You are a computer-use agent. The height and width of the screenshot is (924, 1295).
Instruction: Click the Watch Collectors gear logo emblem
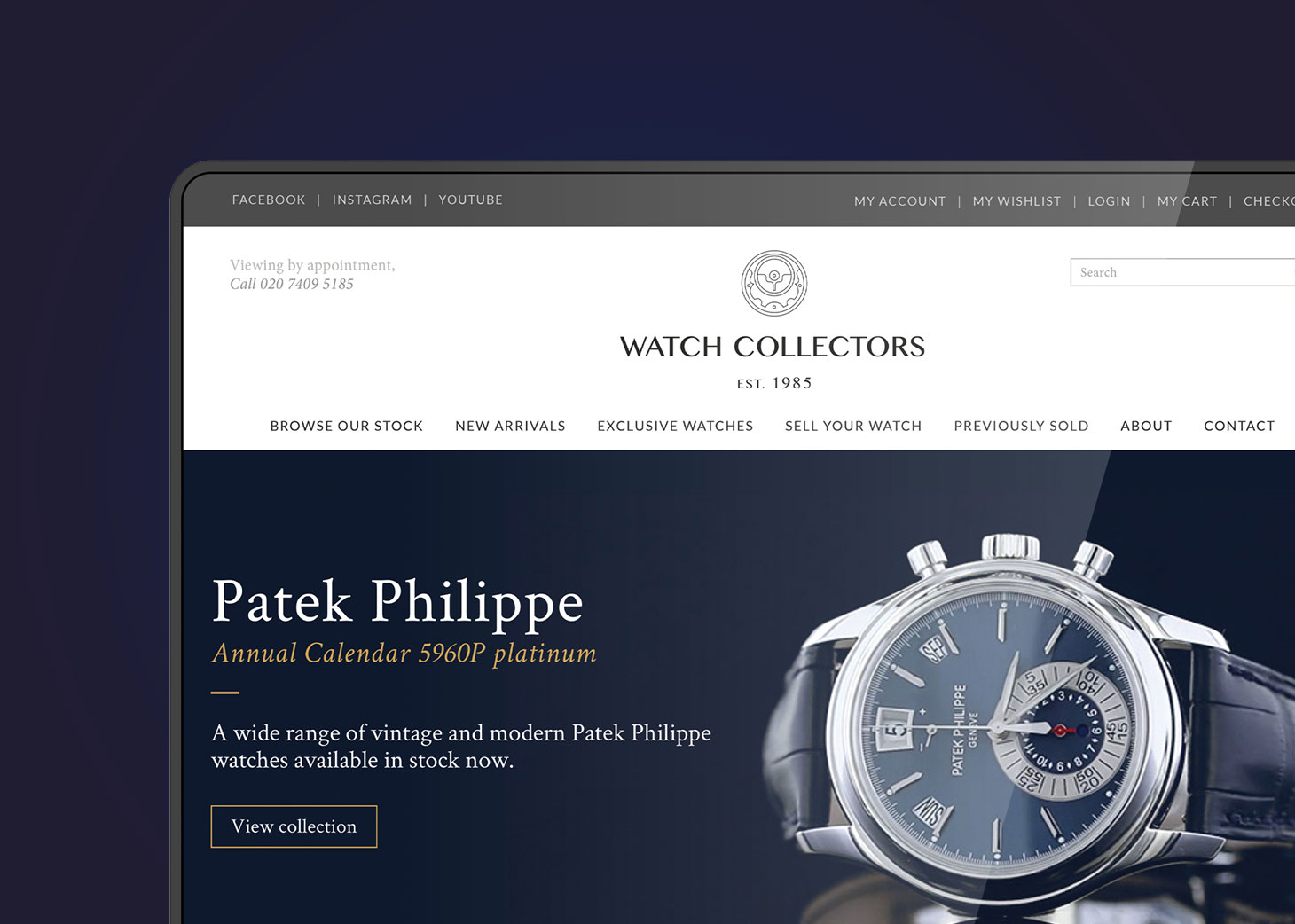pyautogui.click(x=774, y=283)
